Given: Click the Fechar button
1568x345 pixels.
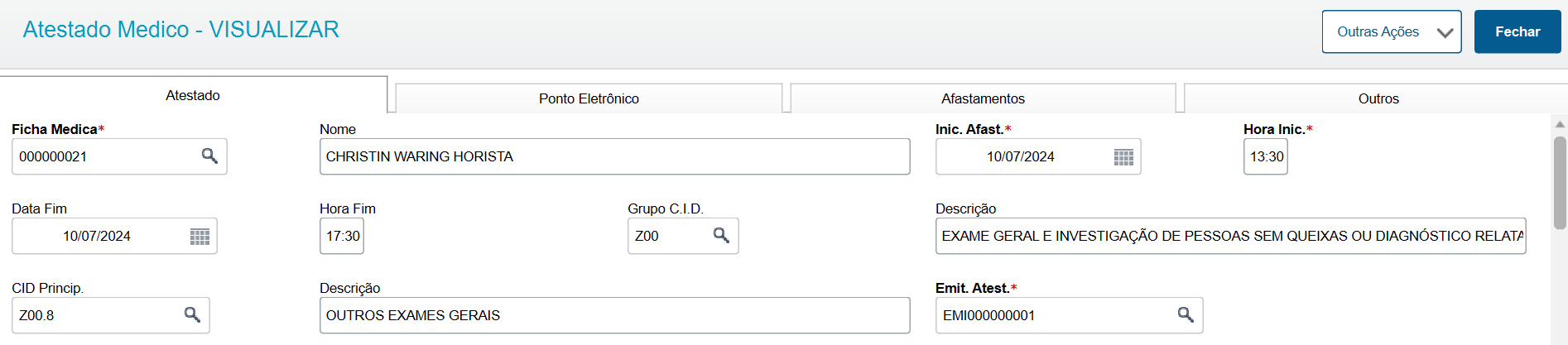Looking at the screenshot, I should coord(1517,31).
